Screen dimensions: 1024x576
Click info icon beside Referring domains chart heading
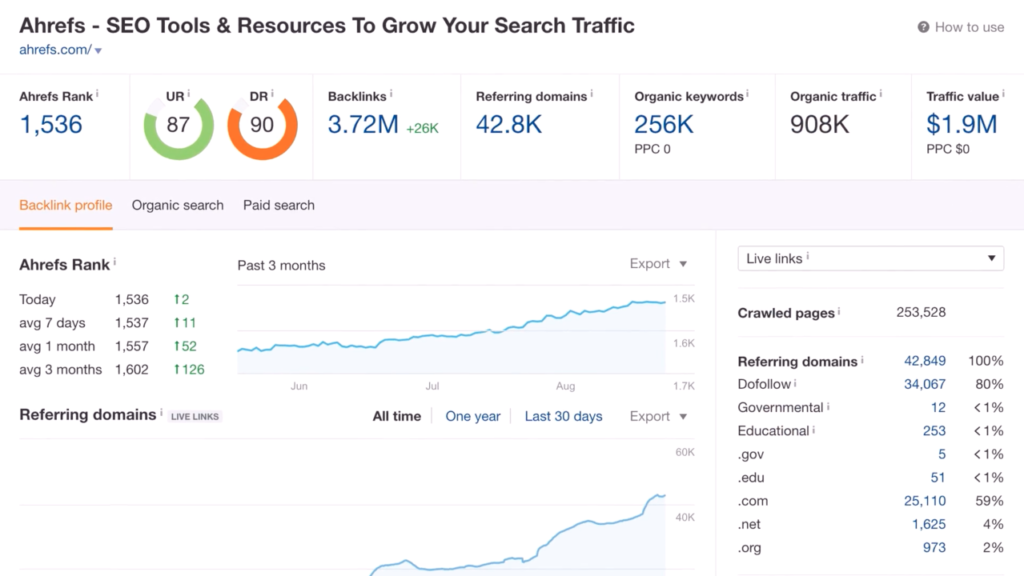tap(161, 412)
